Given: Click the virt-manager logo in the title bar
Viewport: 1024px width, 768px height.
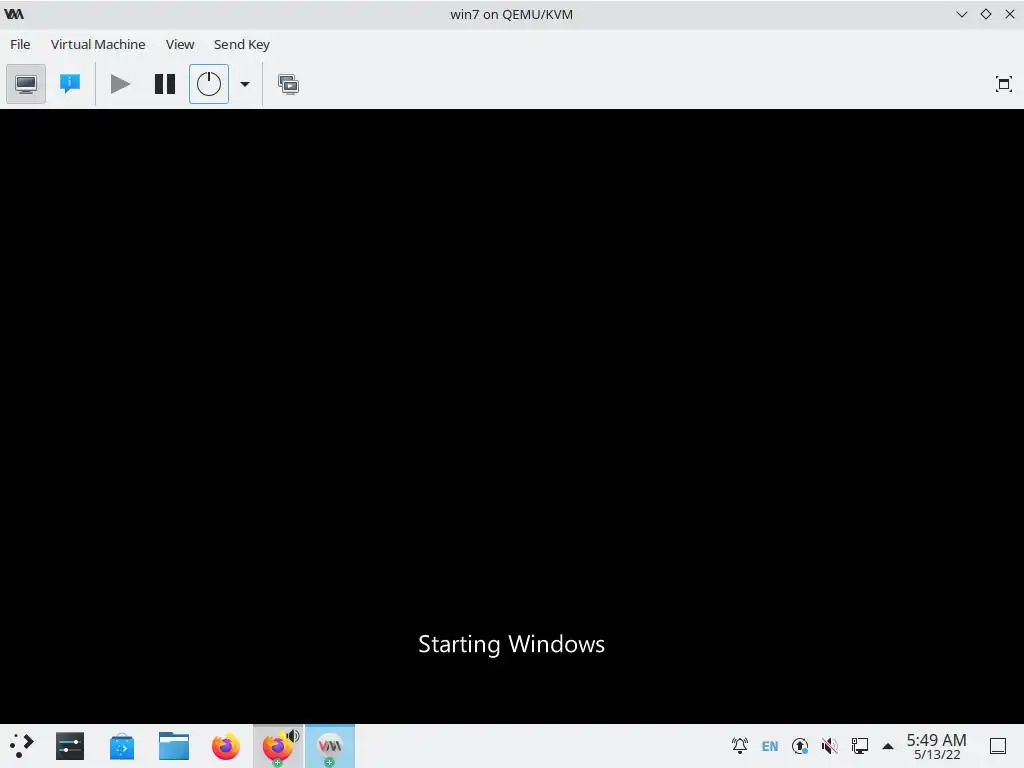Looking at the screenshot, I should click(x=14, y=14).
